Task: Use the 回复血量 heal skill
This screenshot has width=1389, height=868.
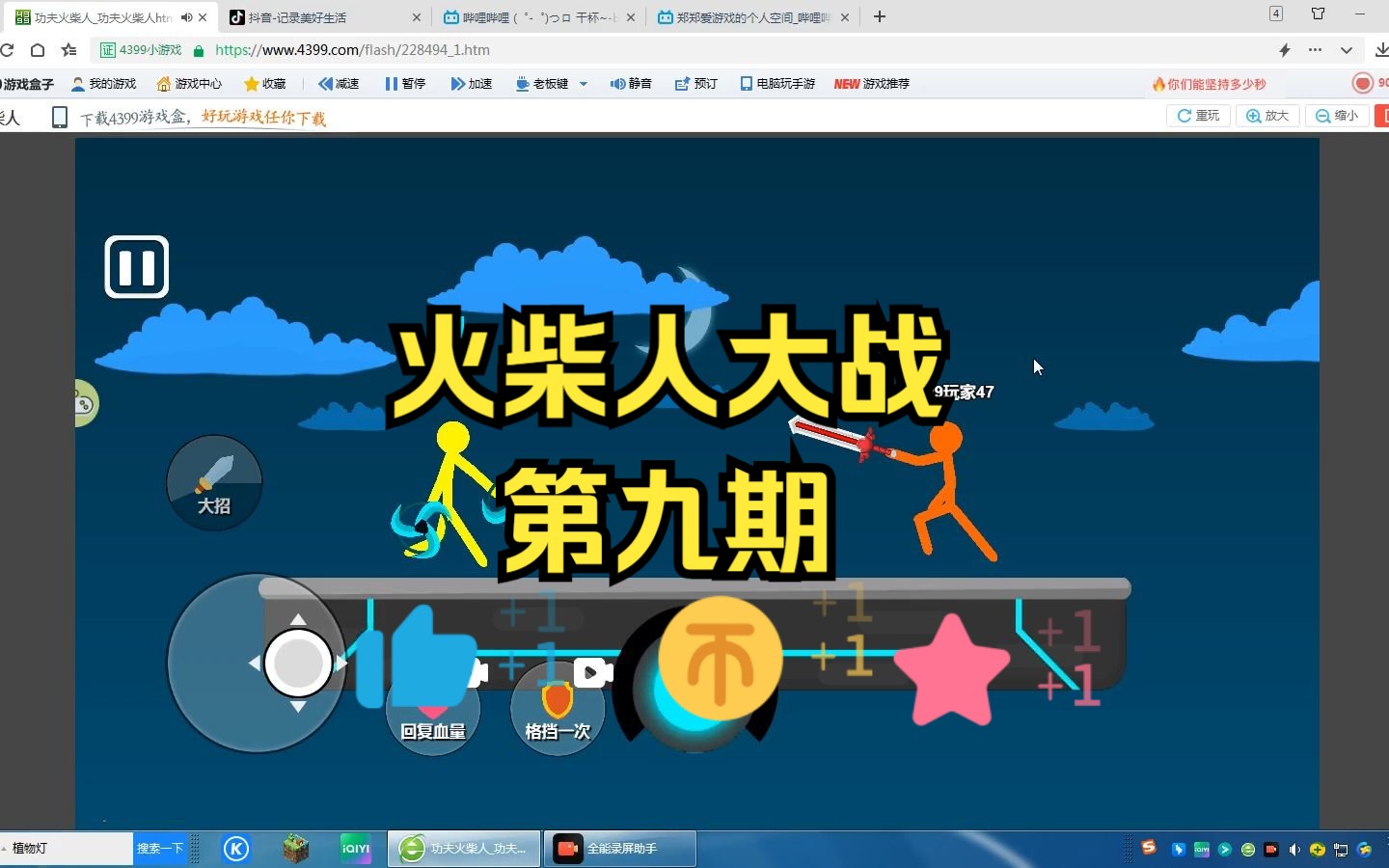Action: tap(432, 709)
